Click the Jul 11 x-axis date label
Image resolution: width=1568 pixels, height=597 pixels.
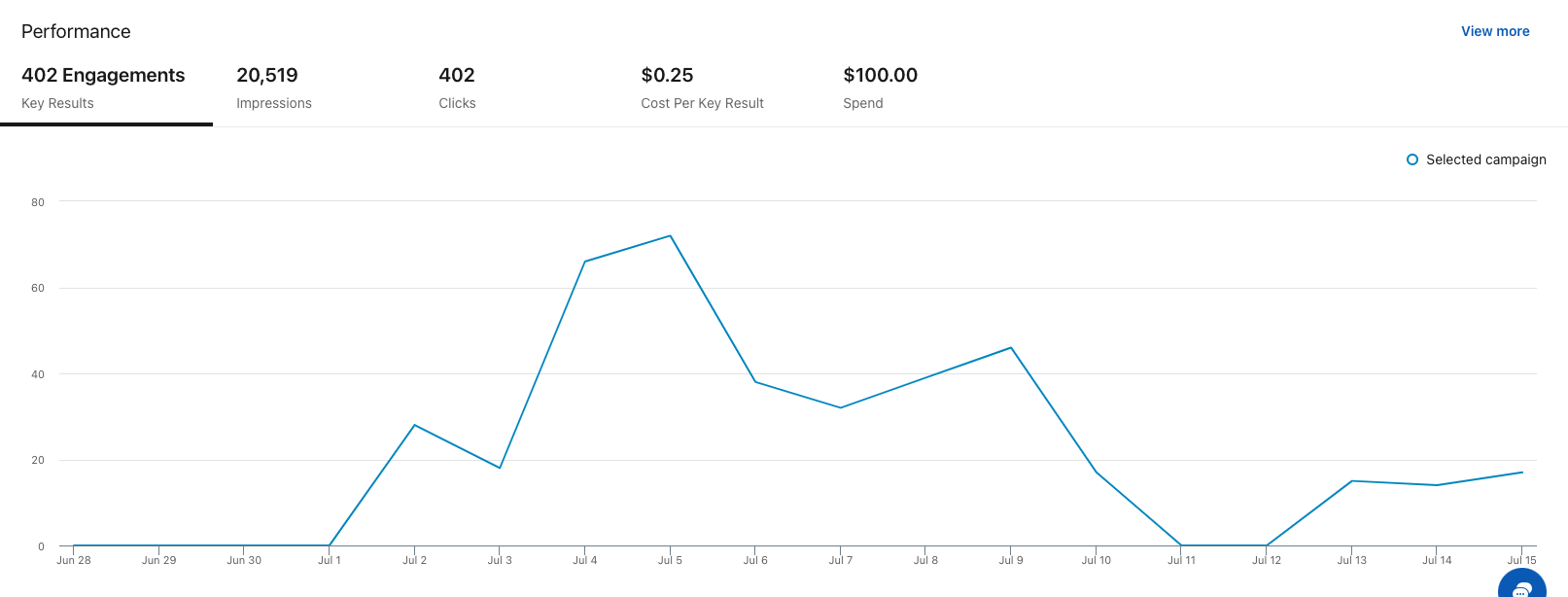tap(1181, 560)
